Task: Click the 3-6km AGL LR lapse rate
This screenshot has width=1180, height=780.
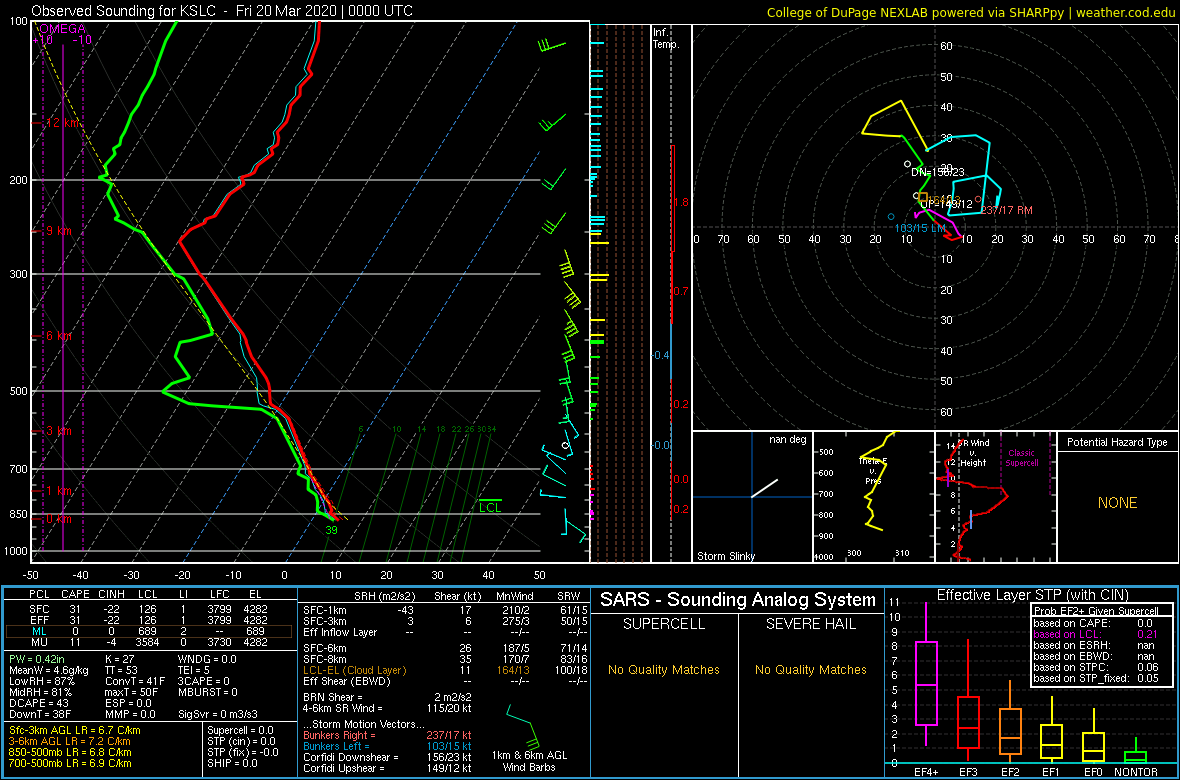Action: (x=72, y=742)
